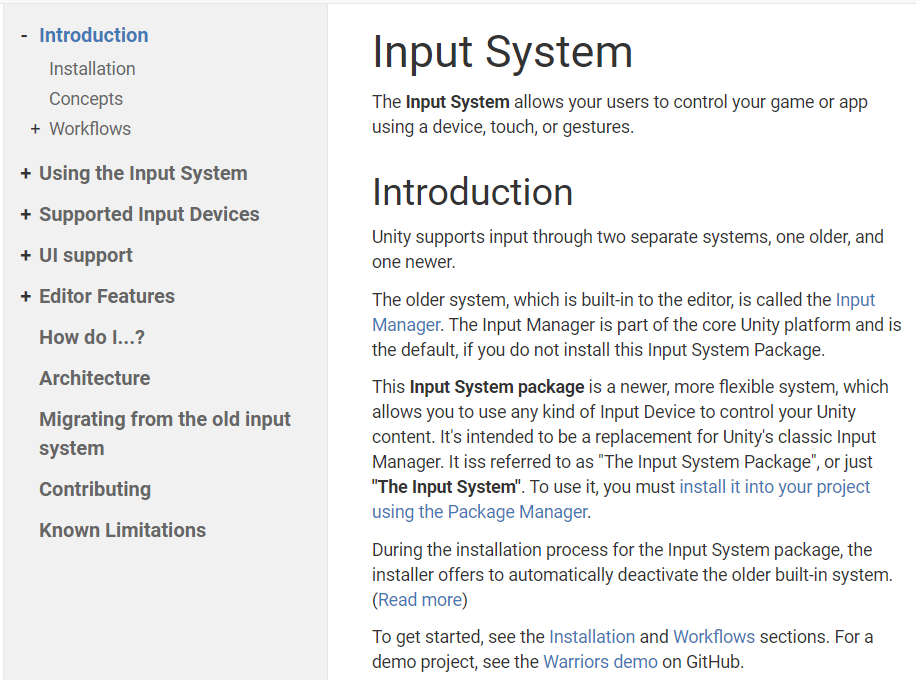Image resolution: width=916 pixels, height=680 pixels.
Task: Open the Workflows item in the sidebar
Action: pyautogui.click(x=90, y=129)
